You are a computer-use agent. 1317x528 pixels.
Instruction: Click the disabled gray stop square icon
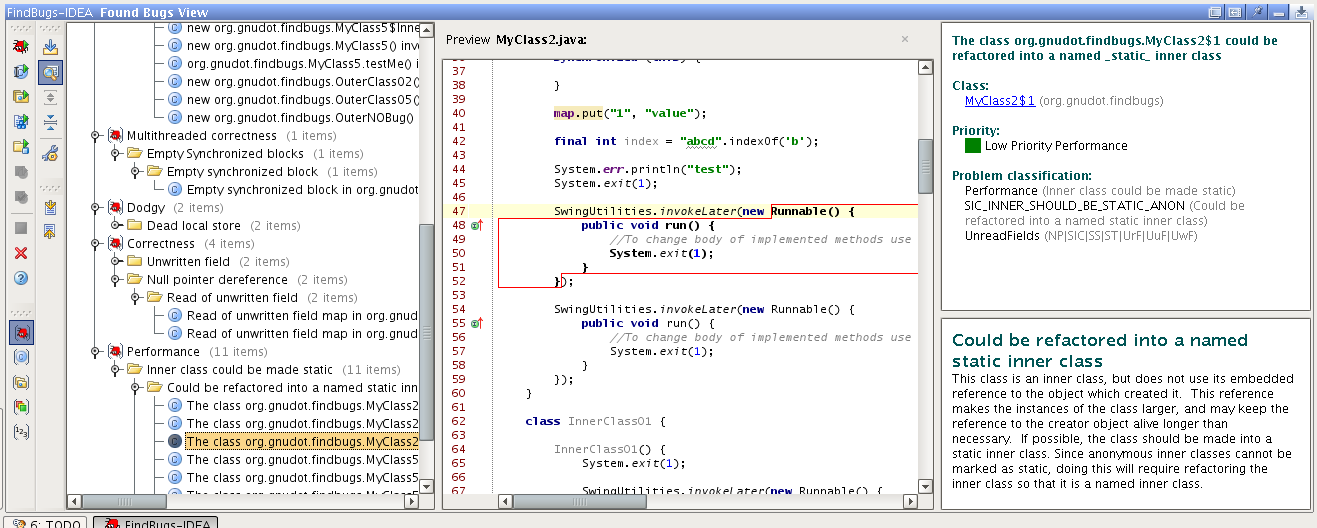pyautogui.click(x=20, y=228)
